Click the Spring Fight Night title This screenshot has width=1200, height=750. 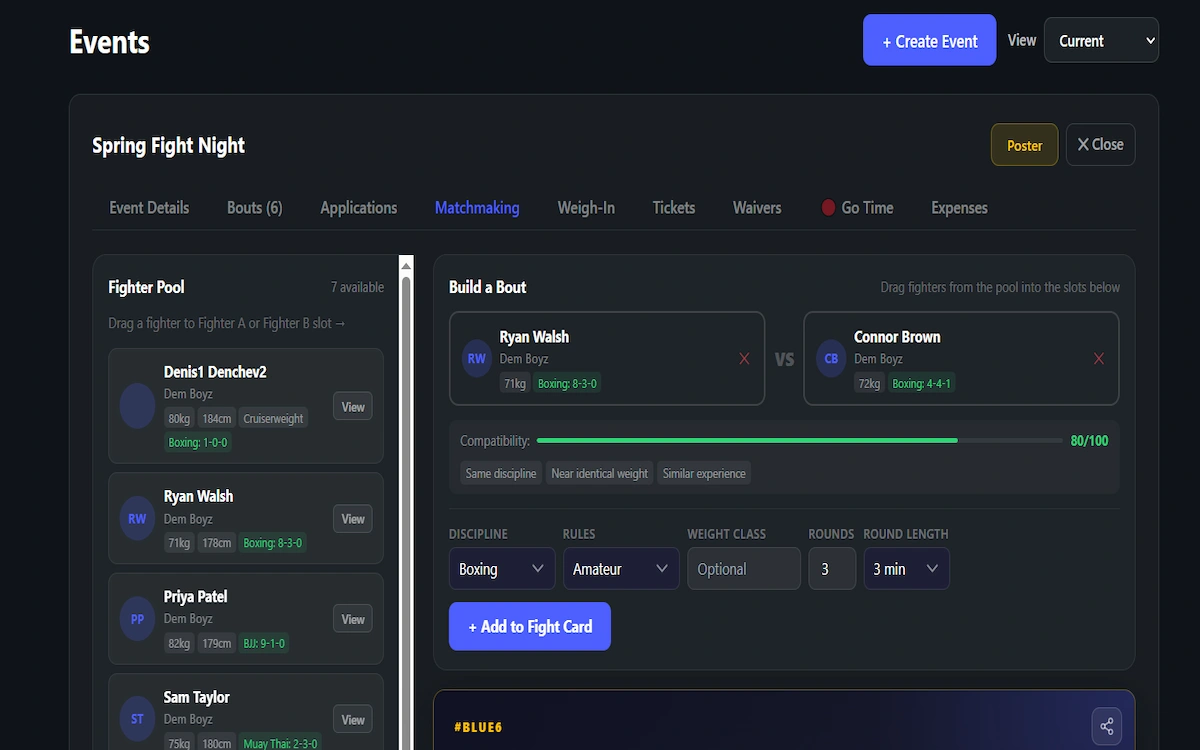tap(168, 145)
